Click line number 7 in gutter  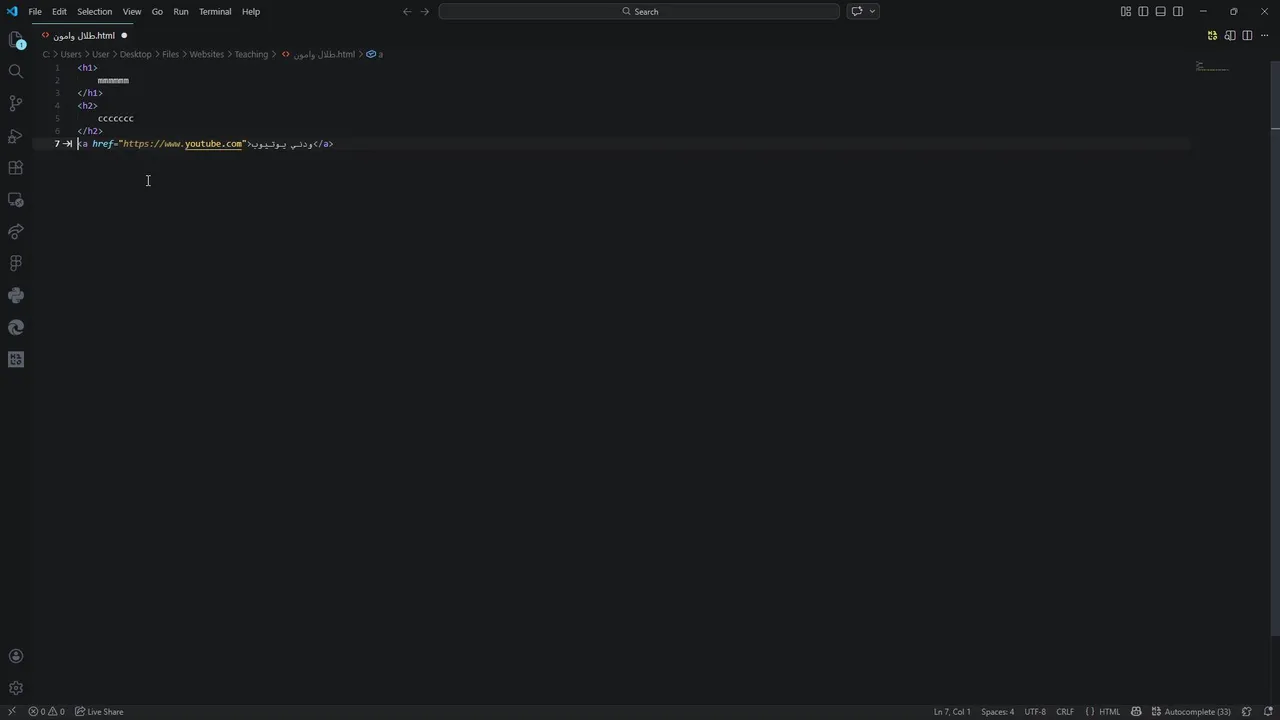point(57,144)
